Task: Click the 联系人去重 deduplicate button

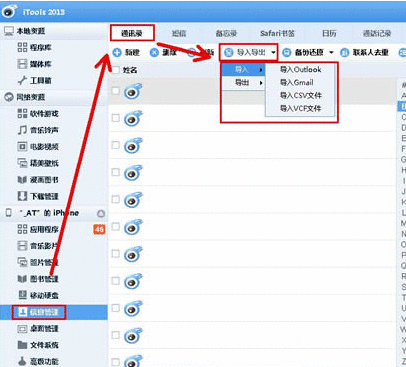Action: tap(364, 53)
